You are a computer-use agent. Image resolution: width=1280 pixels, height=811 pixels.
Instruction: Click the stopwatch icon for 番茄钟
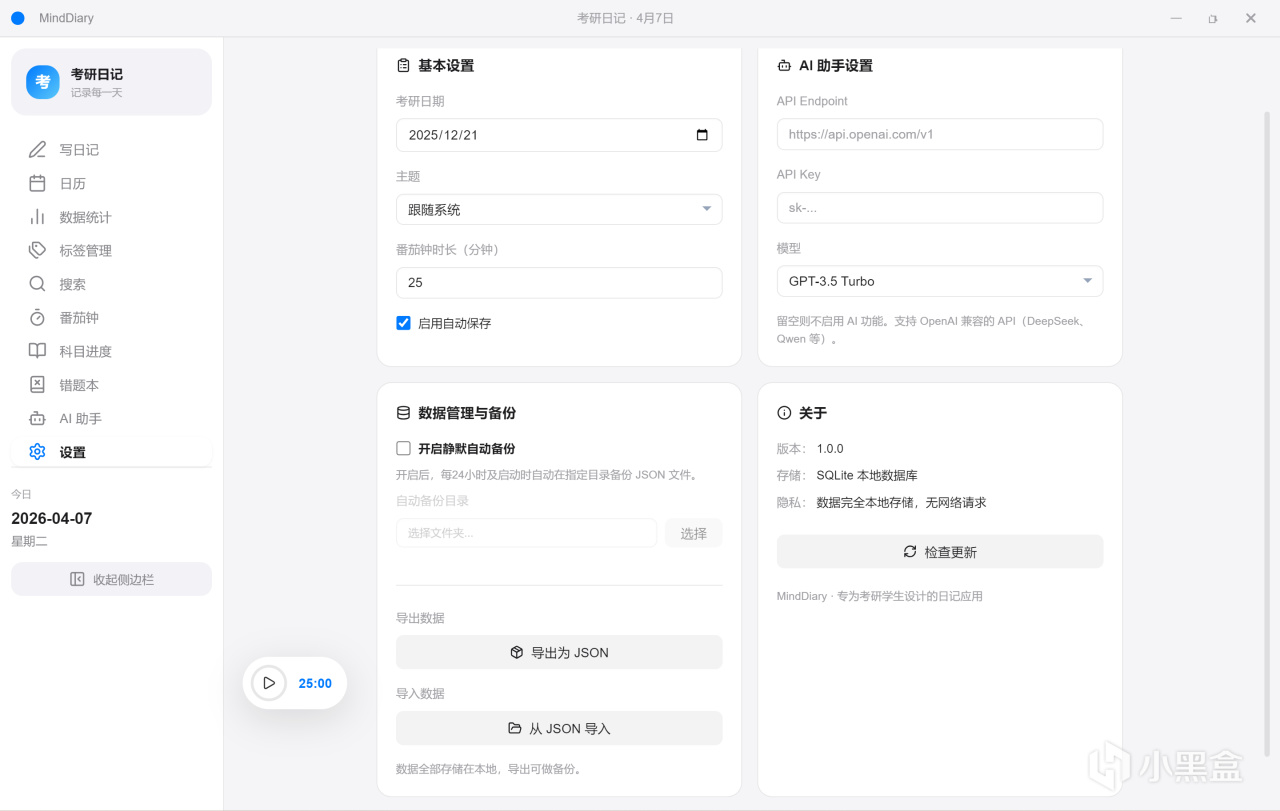(37, 317)
